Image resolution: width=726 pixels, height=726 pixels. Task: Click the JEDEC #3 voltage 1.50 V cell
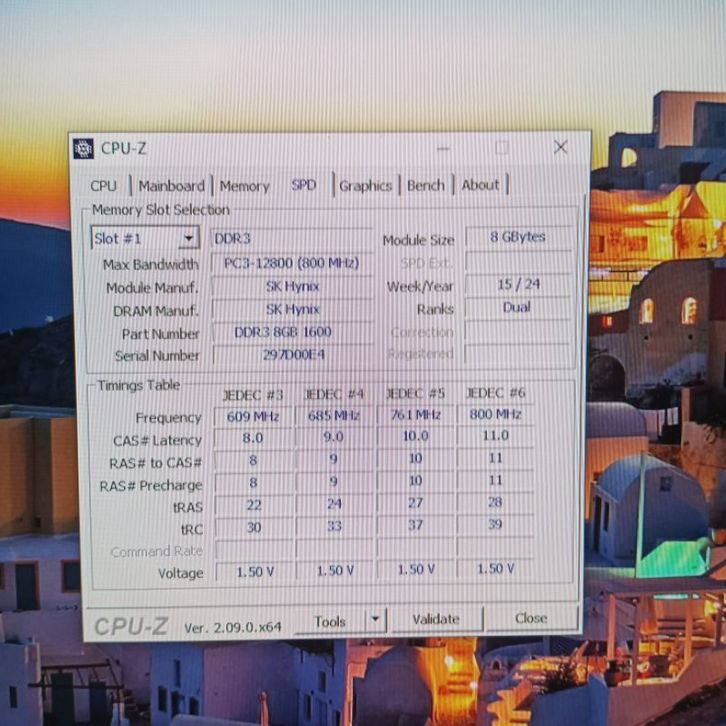255,572
